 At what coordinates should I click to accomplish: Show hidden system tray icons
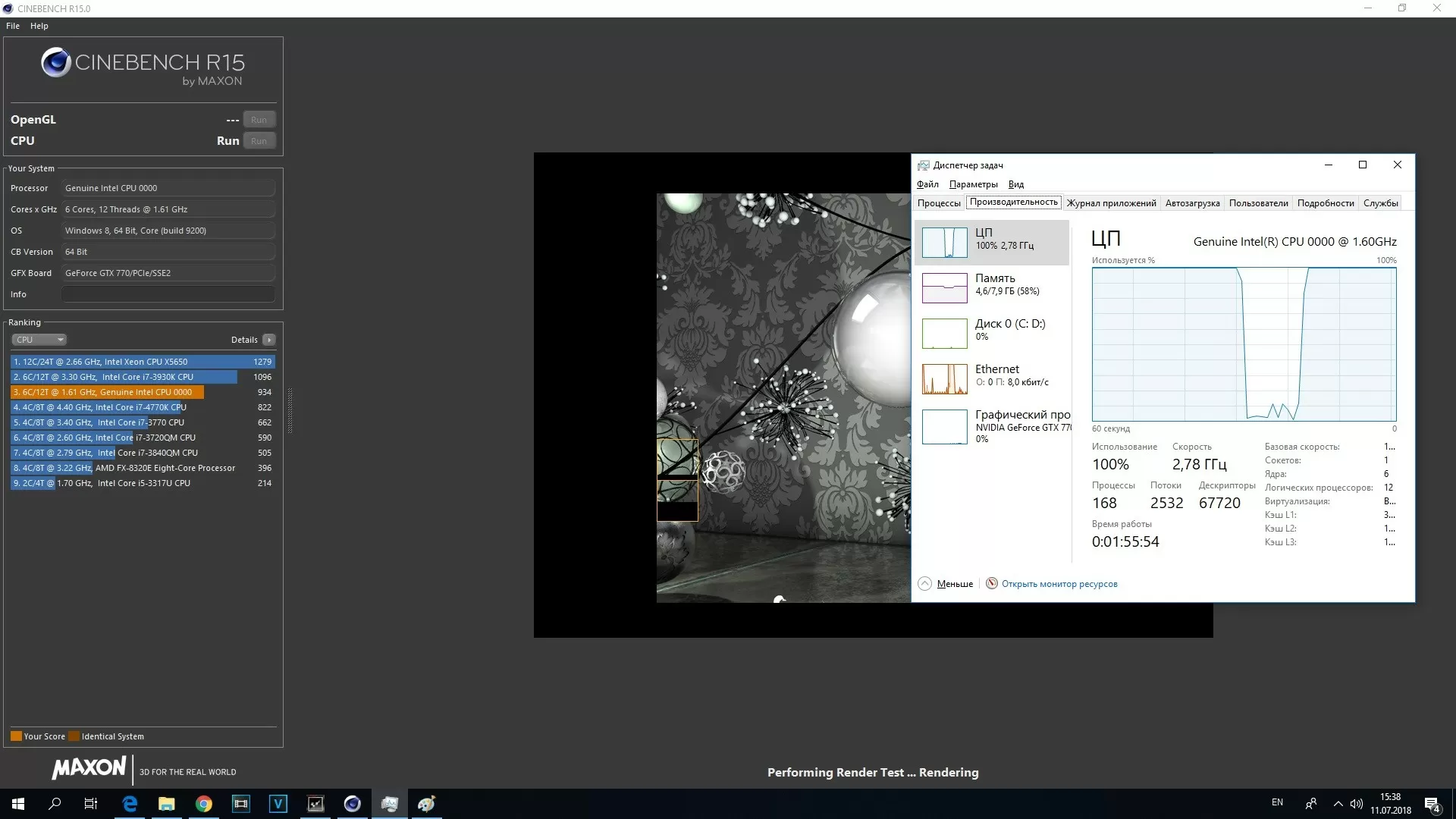(1338, 804)
